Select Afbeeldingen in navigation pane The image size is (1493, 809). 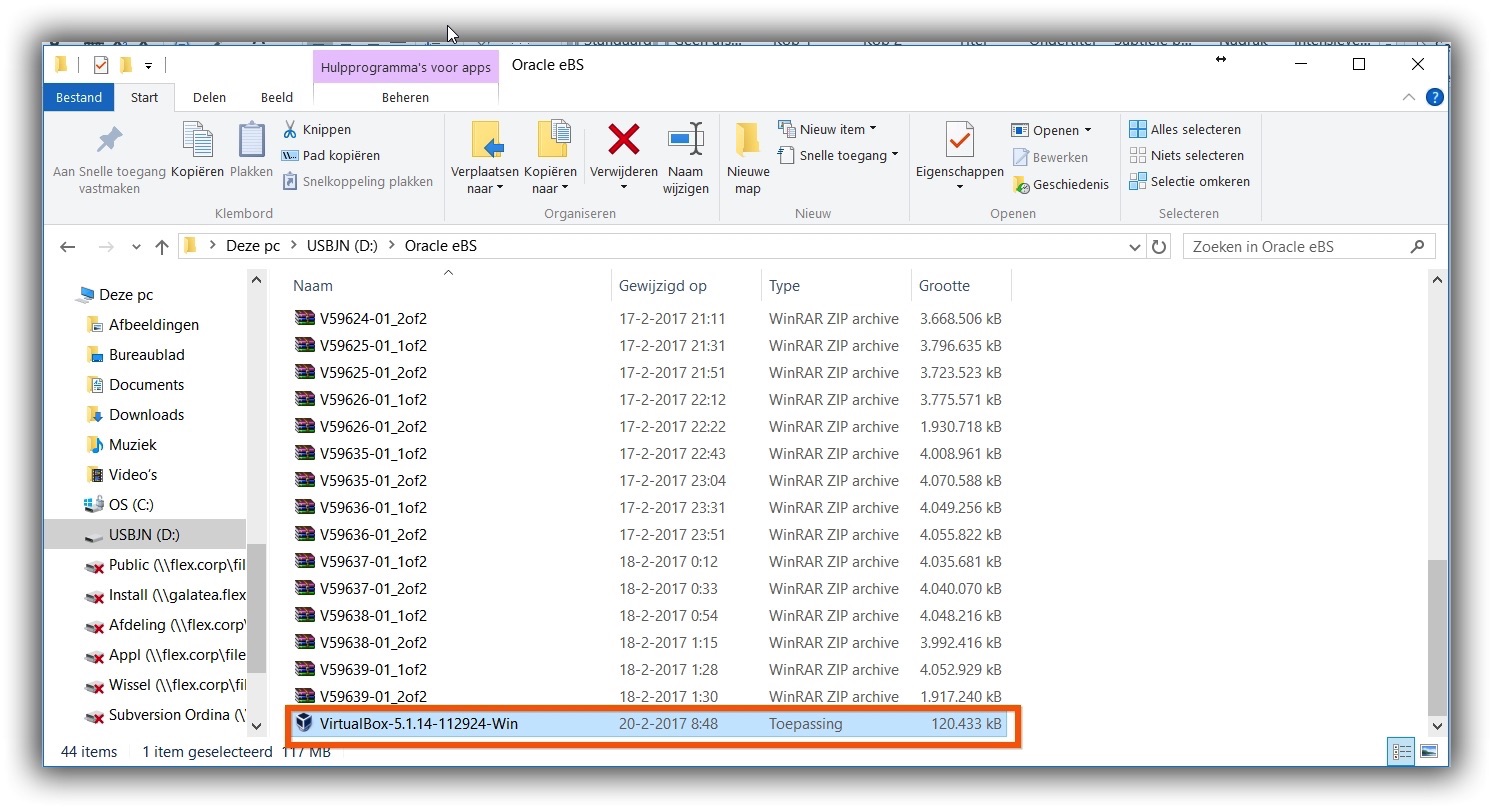pos(142,325)
